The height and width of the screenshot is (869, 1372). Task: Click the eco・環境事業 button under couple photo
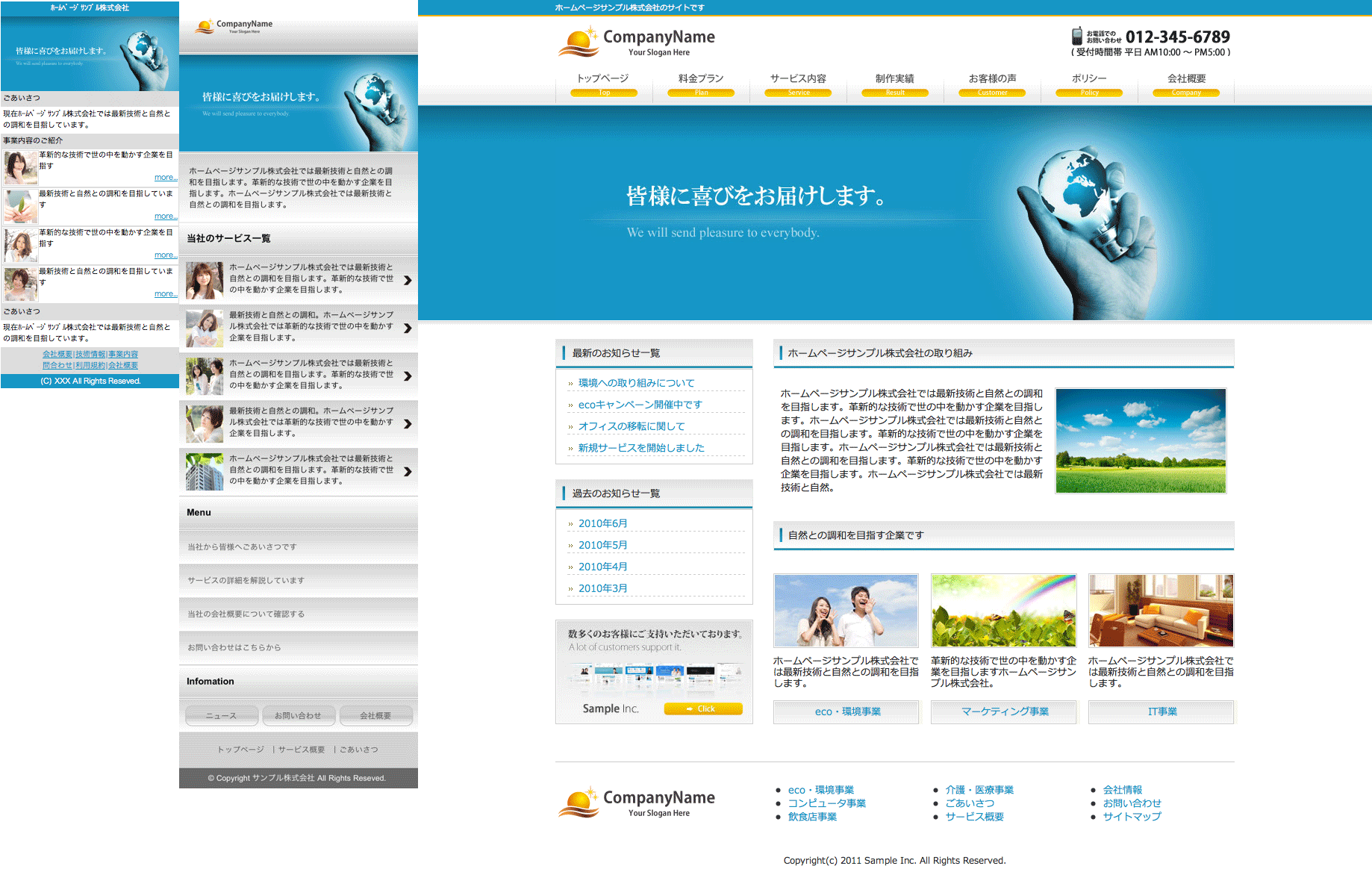point(846,711)
